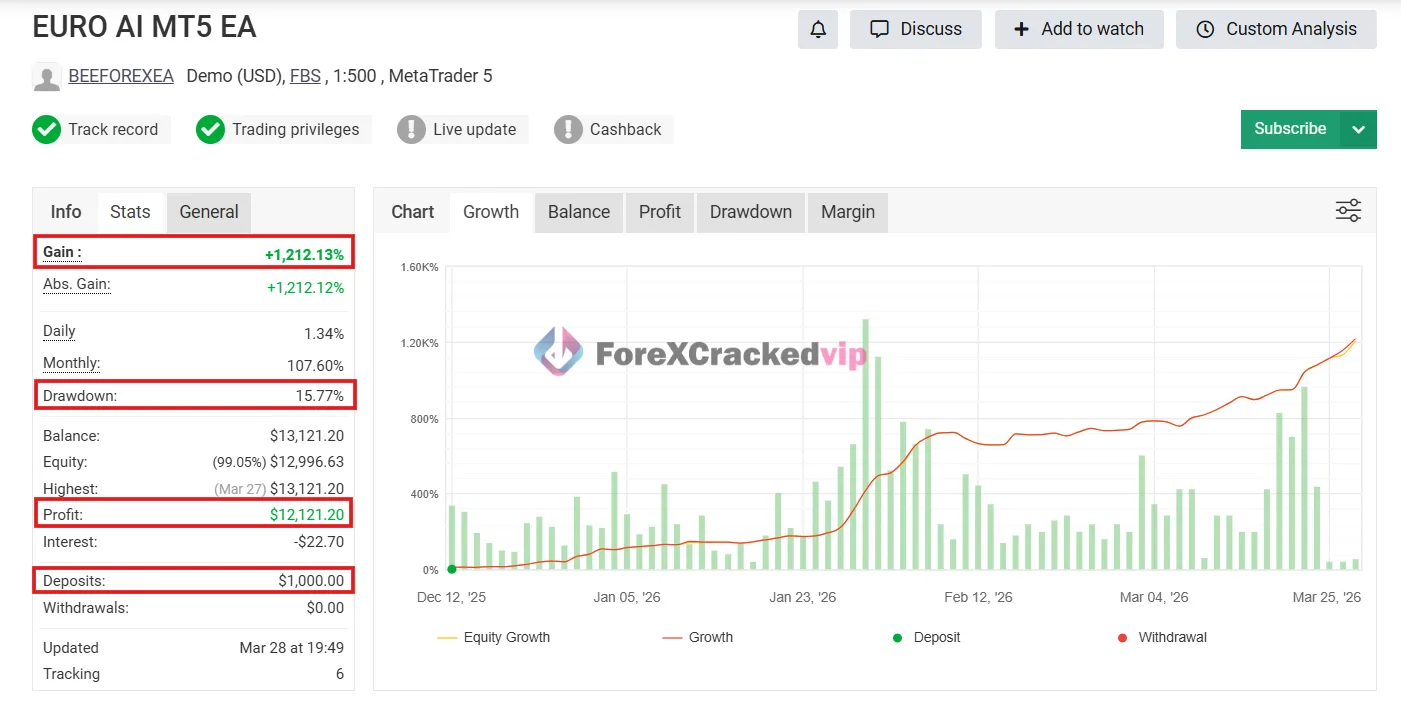The height and width of the screenshot is (706, 1401).
Task: Select the Drawdown chart tab
Action: tap(751, 212)
